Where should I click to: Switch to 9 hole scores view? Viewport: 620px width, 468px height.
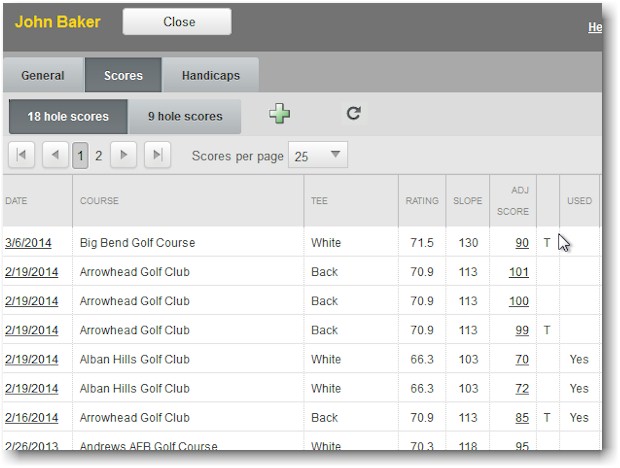[x=185, y=116]
